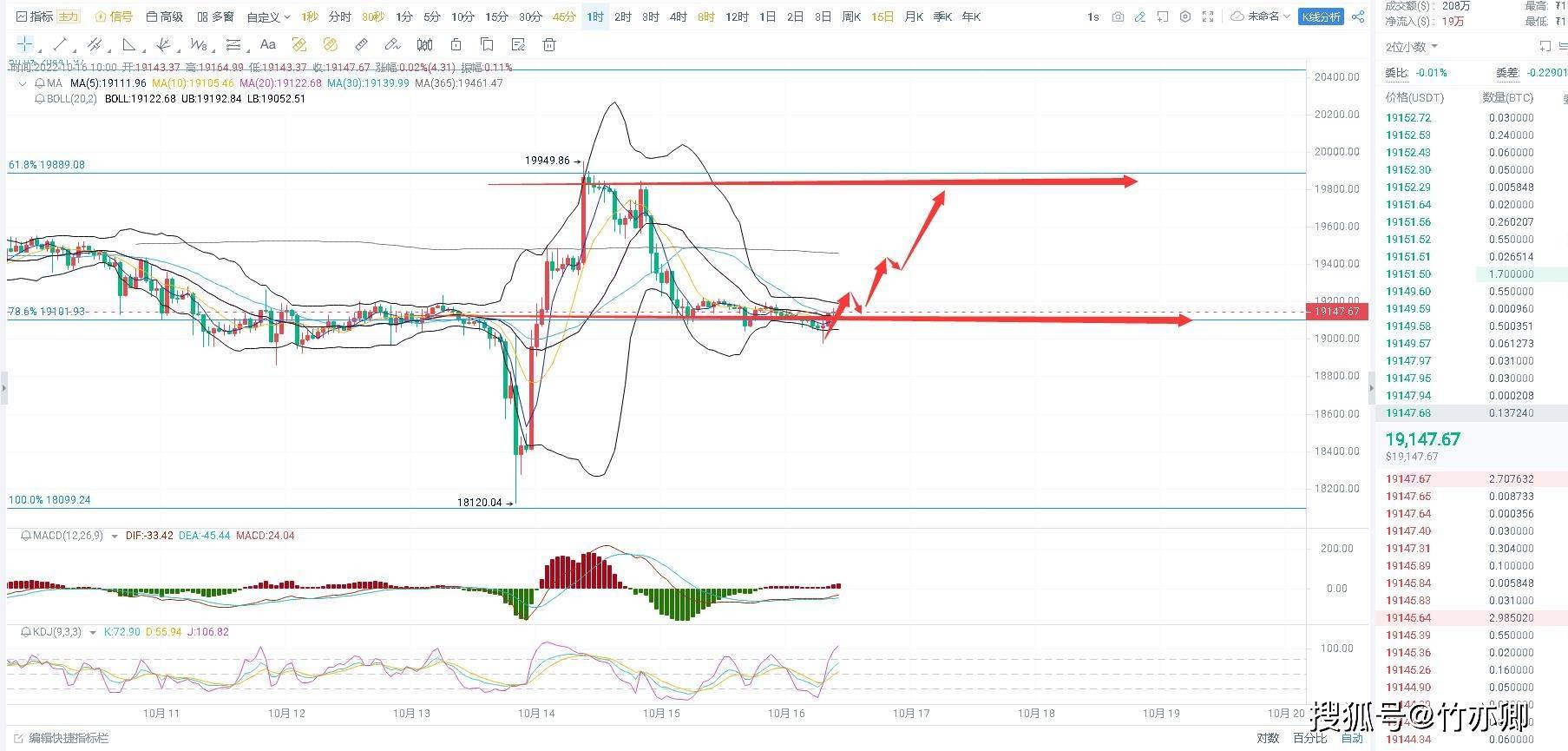Expand the 2位小数 precision dropdown
1568x751 pixels.
pos(1411,47)
